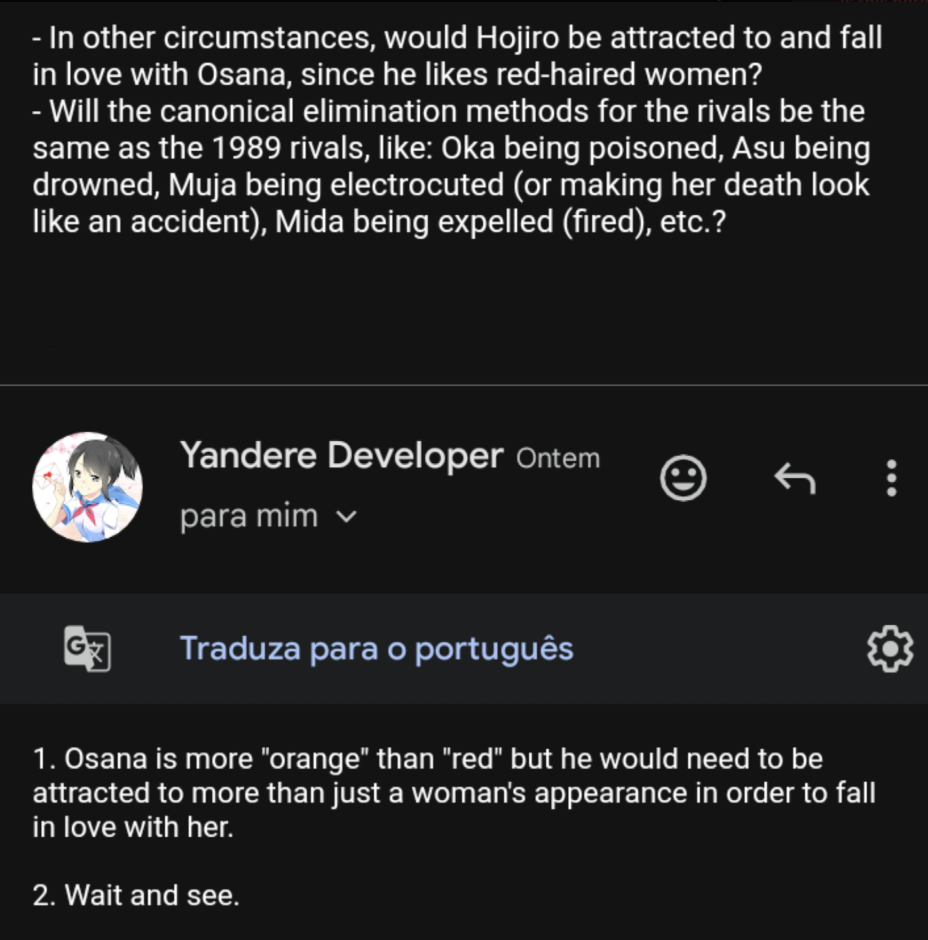928x940 pixels.
Task: Tap the "2. Wait and see." answer
Action: (136, 895)
